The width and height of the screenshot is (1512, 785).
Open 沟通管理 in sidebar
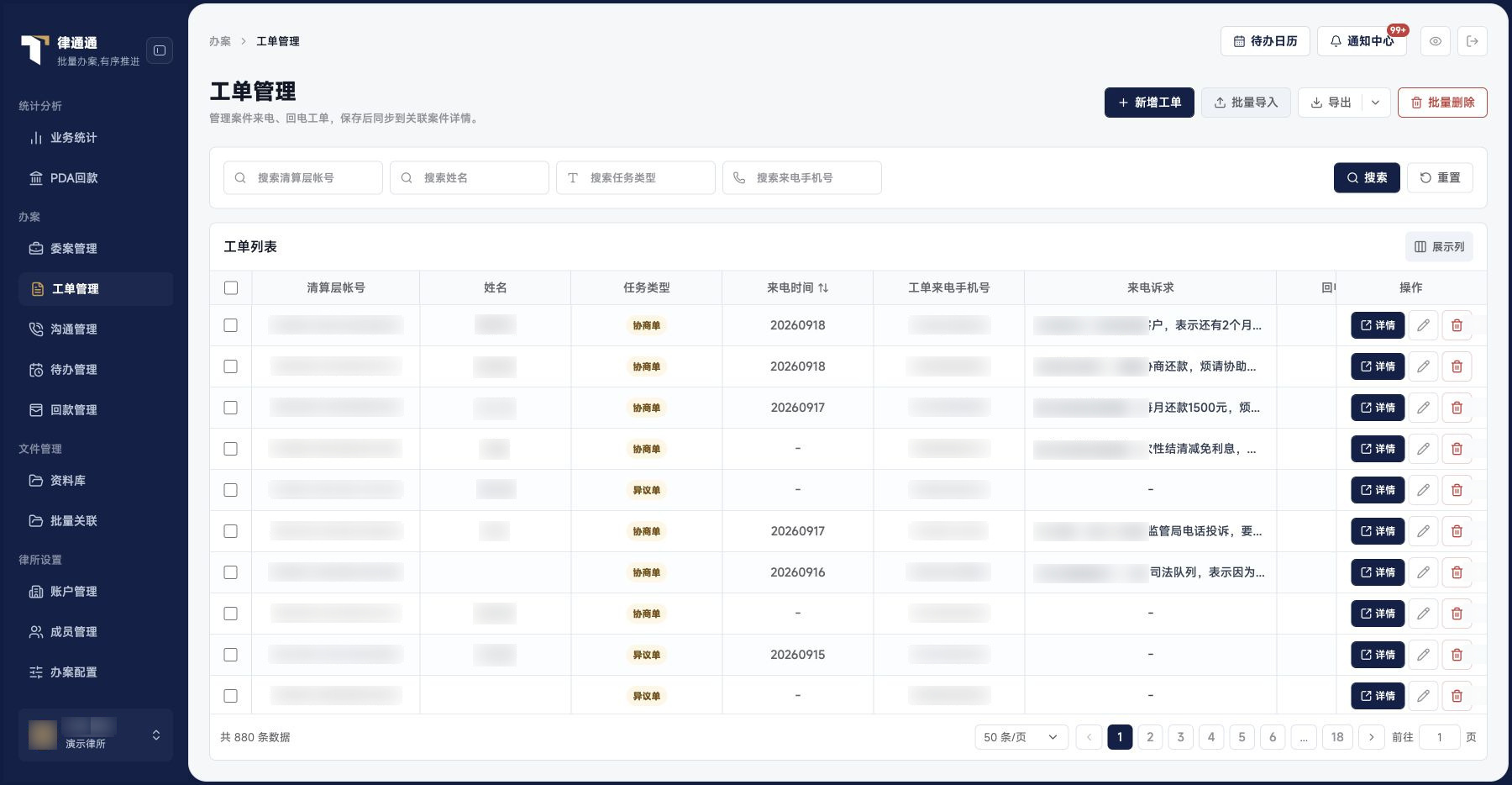96,329
